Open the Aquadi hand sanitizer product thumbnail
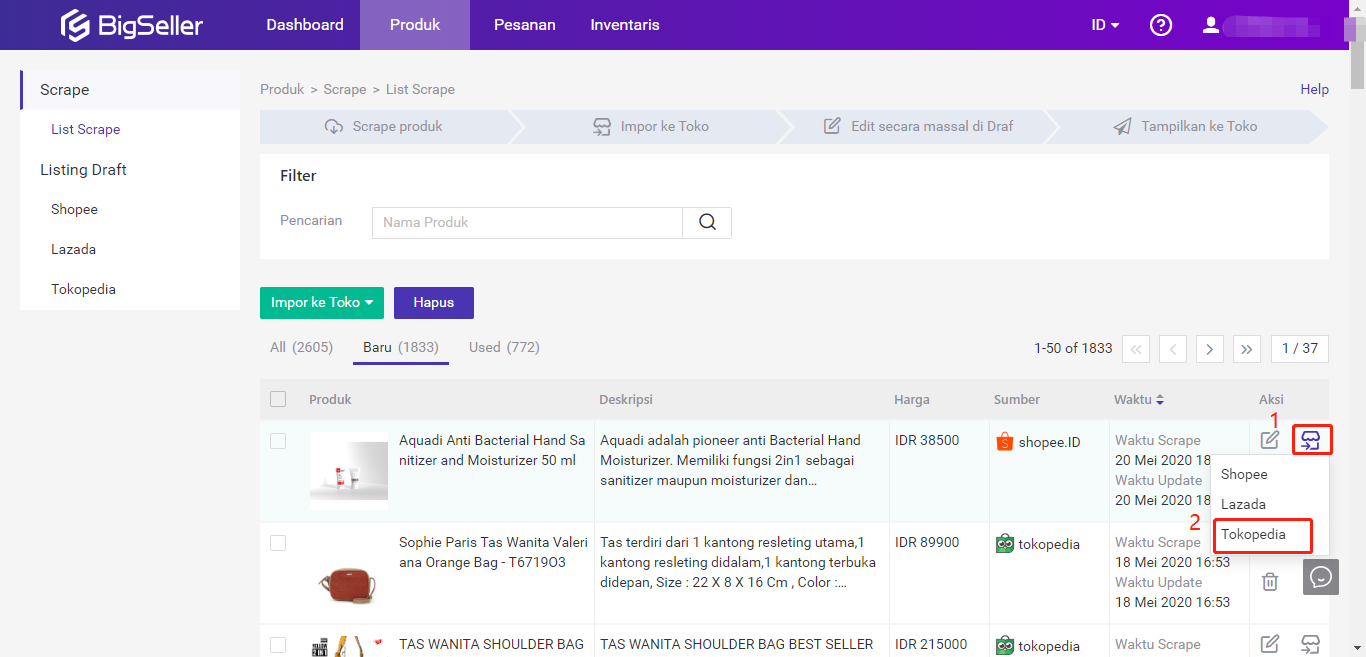The height and width of the screenshot is (657, 1366). [x=349, y=471]
